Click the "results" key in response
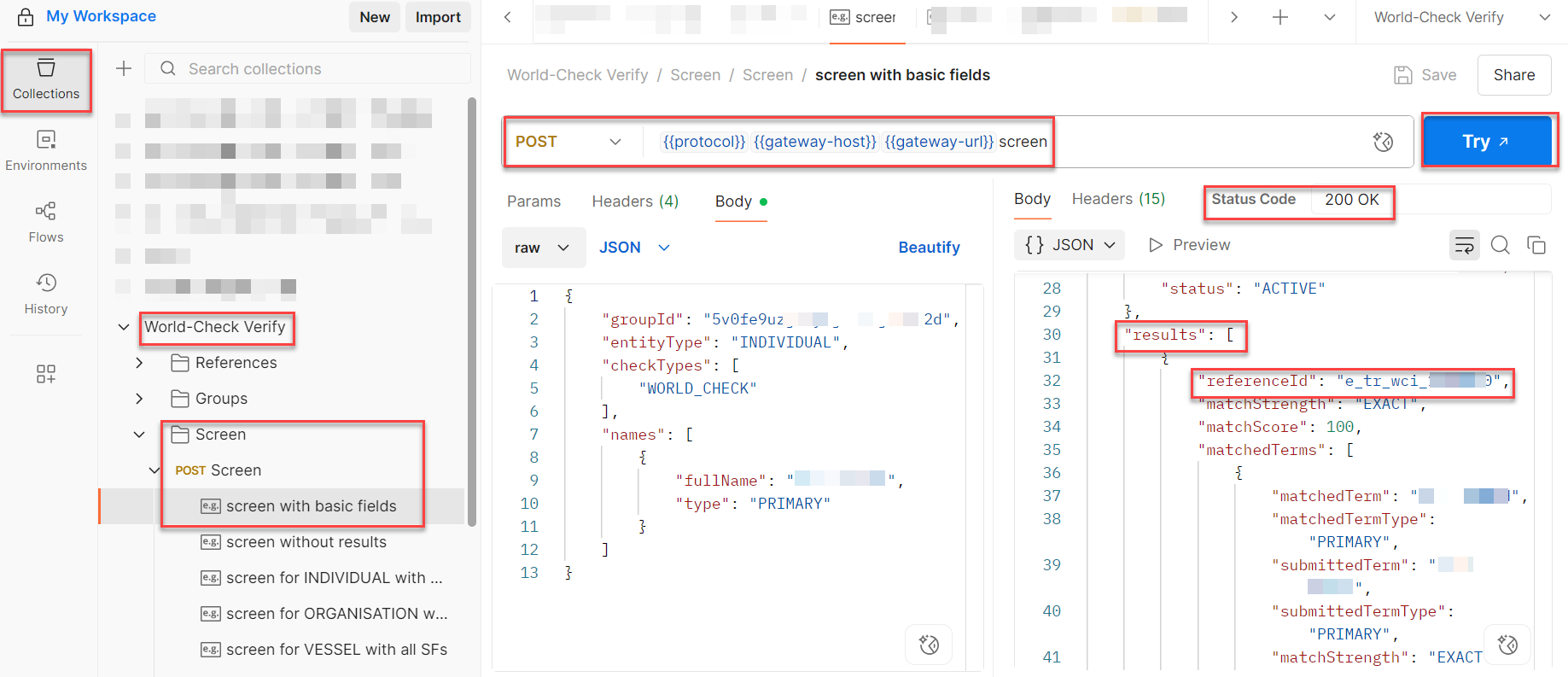1568x677 pixels. click(1165, 335)
